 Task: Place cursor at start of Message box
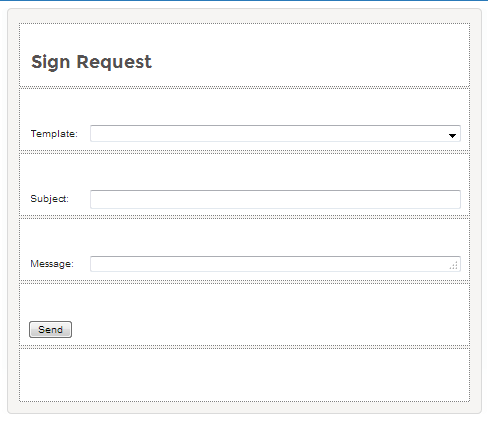94,264
